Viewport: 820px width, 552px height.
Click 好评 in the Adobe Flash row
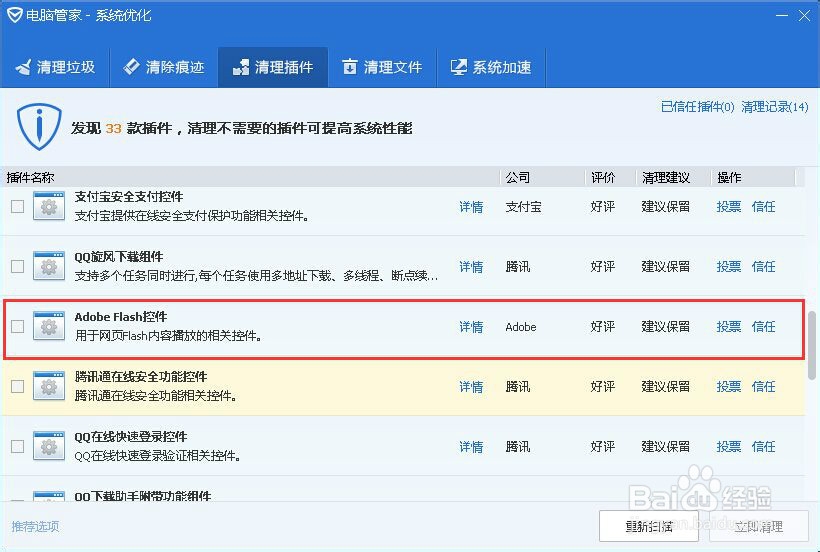point(603,327)
